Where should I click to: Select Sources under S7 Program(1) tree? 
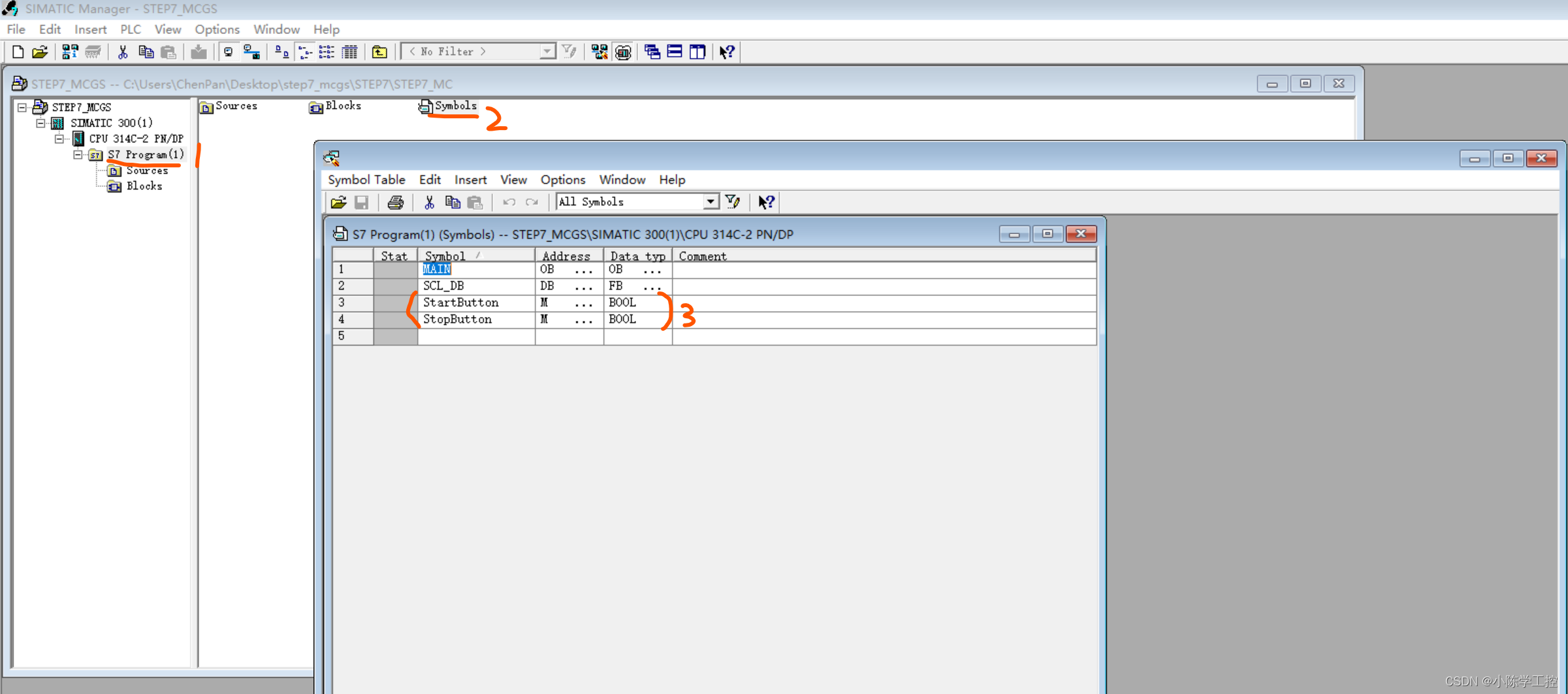tap(147, 171)
